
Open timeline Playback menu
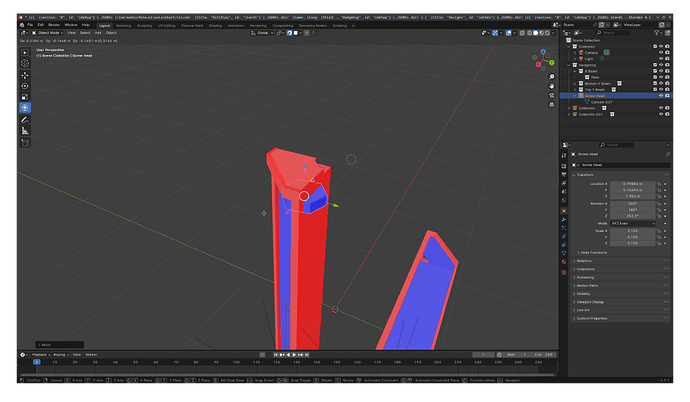point(40,354)
